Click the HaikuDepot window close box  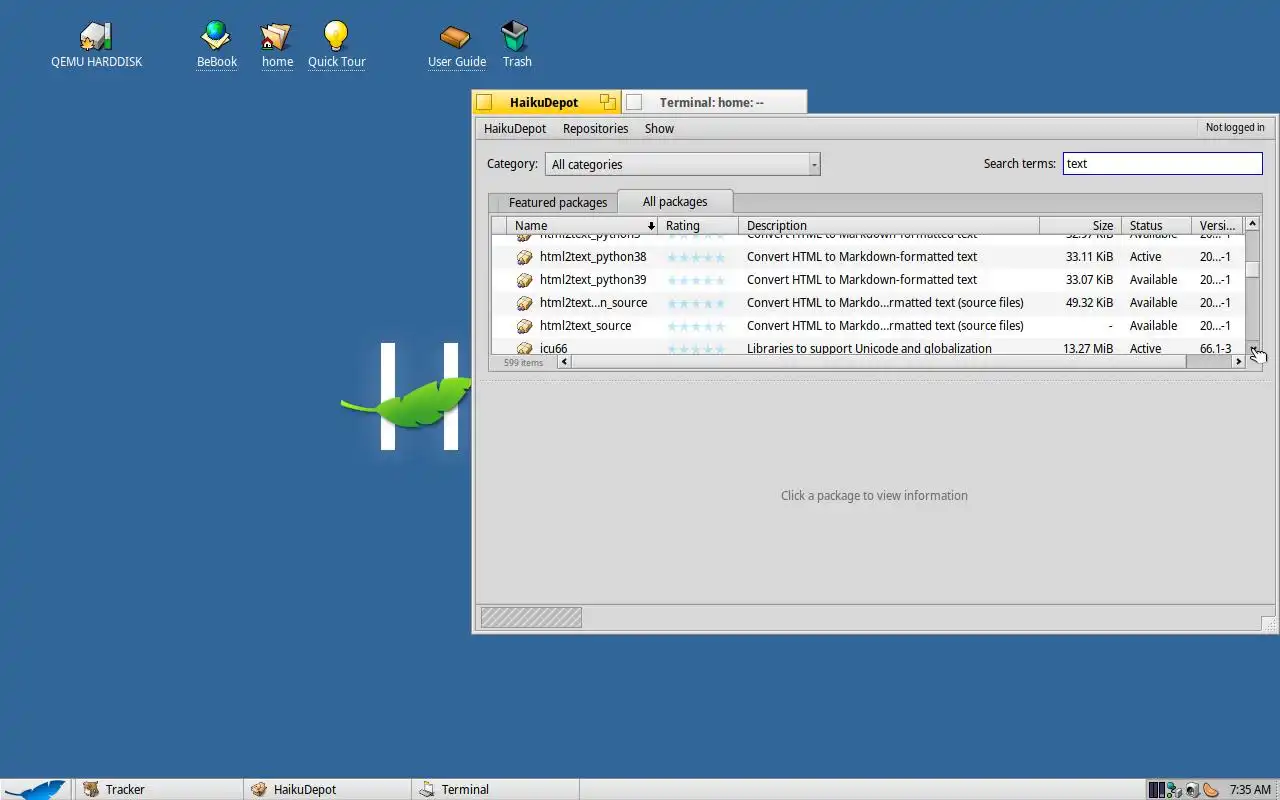click(484, 102)
